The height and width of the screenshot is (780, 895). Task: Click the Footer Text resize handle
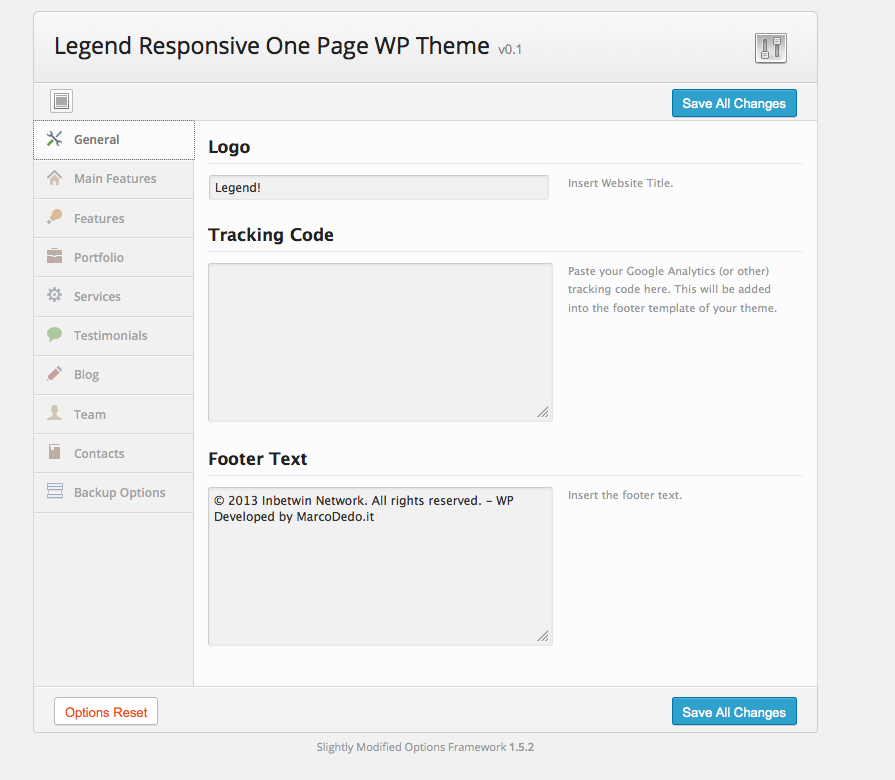[543, 636]
